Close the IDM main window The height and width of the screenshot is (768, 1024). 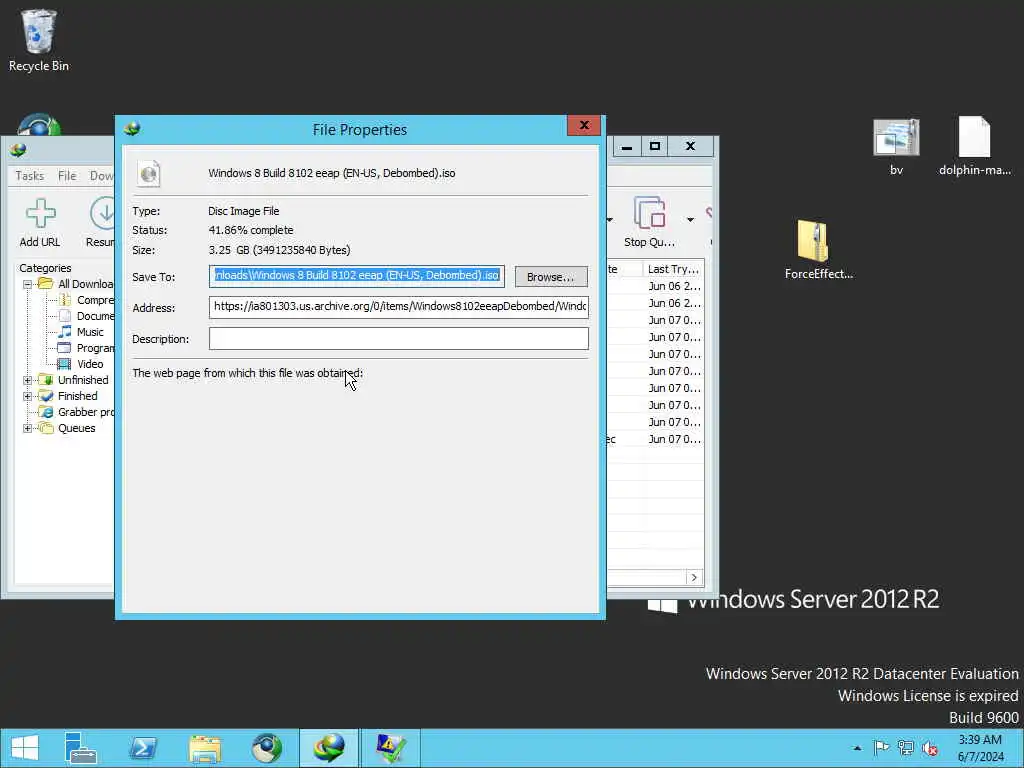pos(690,147)
